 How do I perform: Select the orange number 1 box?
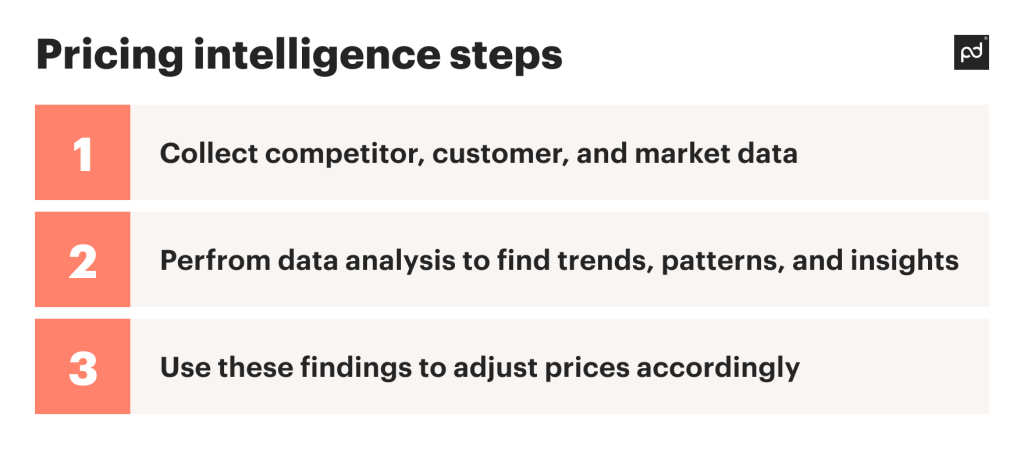(x=82, y=152)
